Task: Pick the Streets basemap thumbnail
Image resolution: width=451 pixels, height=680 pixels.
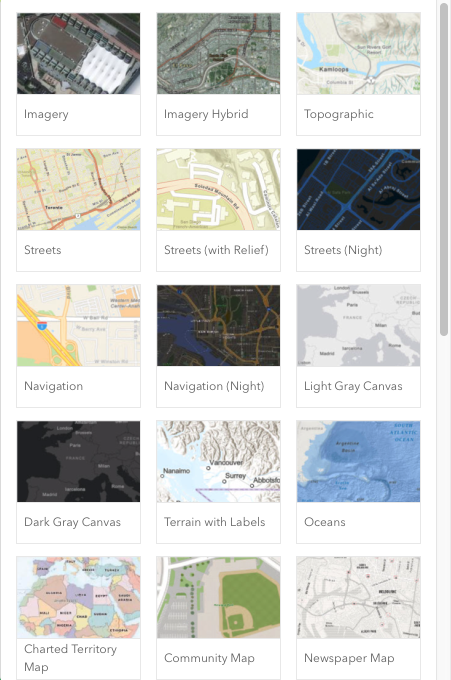Action: (x=78, y=190)
